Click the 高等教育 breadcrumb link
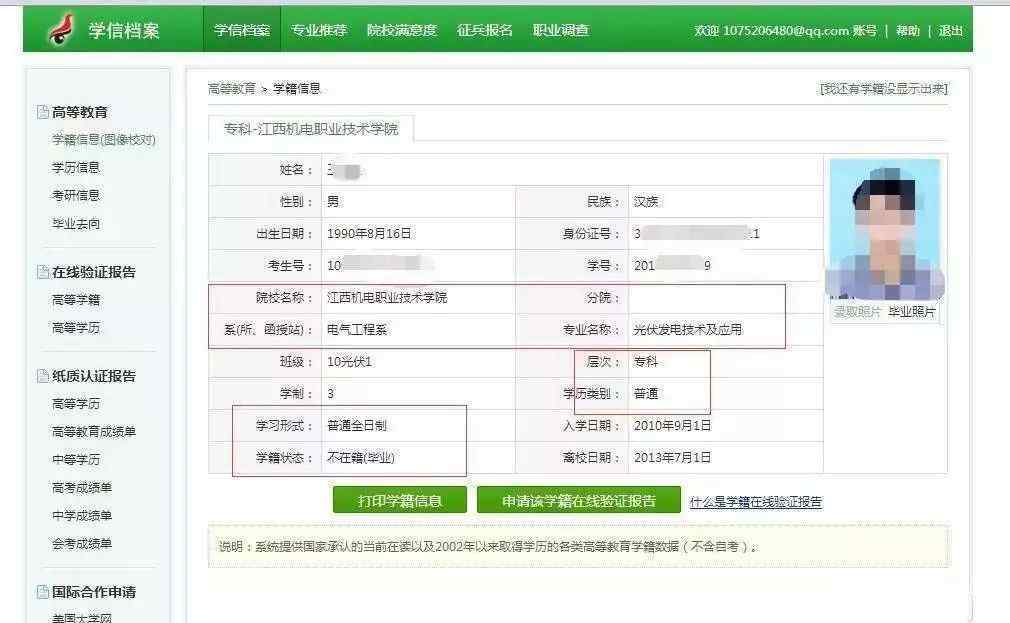This screenshot has width=1010, height=623. pos(232,88)
